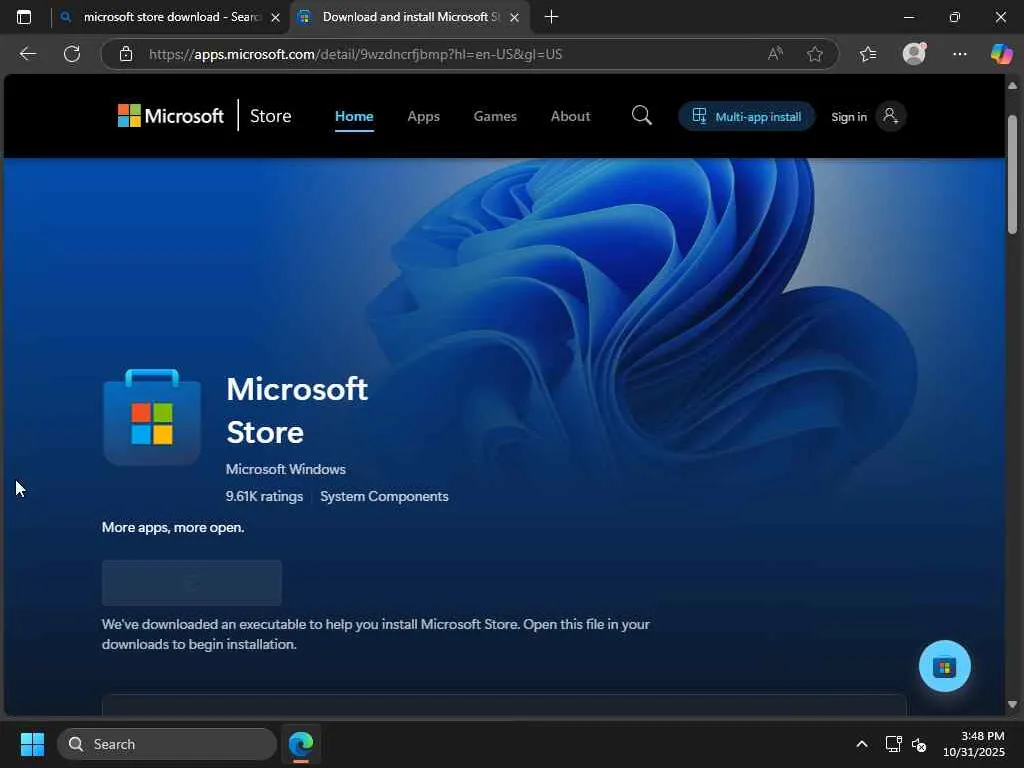Open the Microsoft Windows publisher link
This screenshot has height=768, width=1024.
[x=285, y=469]
